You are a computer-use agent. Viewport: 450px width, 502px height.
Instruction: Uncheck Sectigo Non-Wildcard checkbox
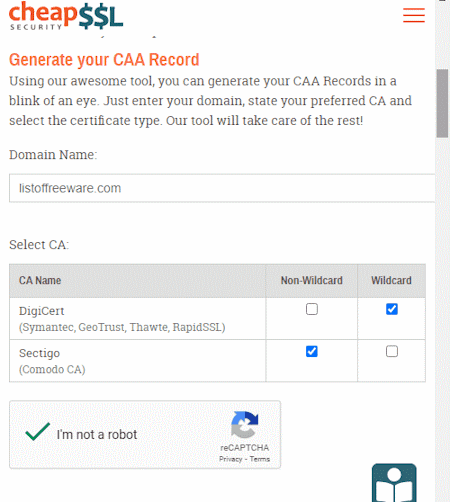(312, 351)
